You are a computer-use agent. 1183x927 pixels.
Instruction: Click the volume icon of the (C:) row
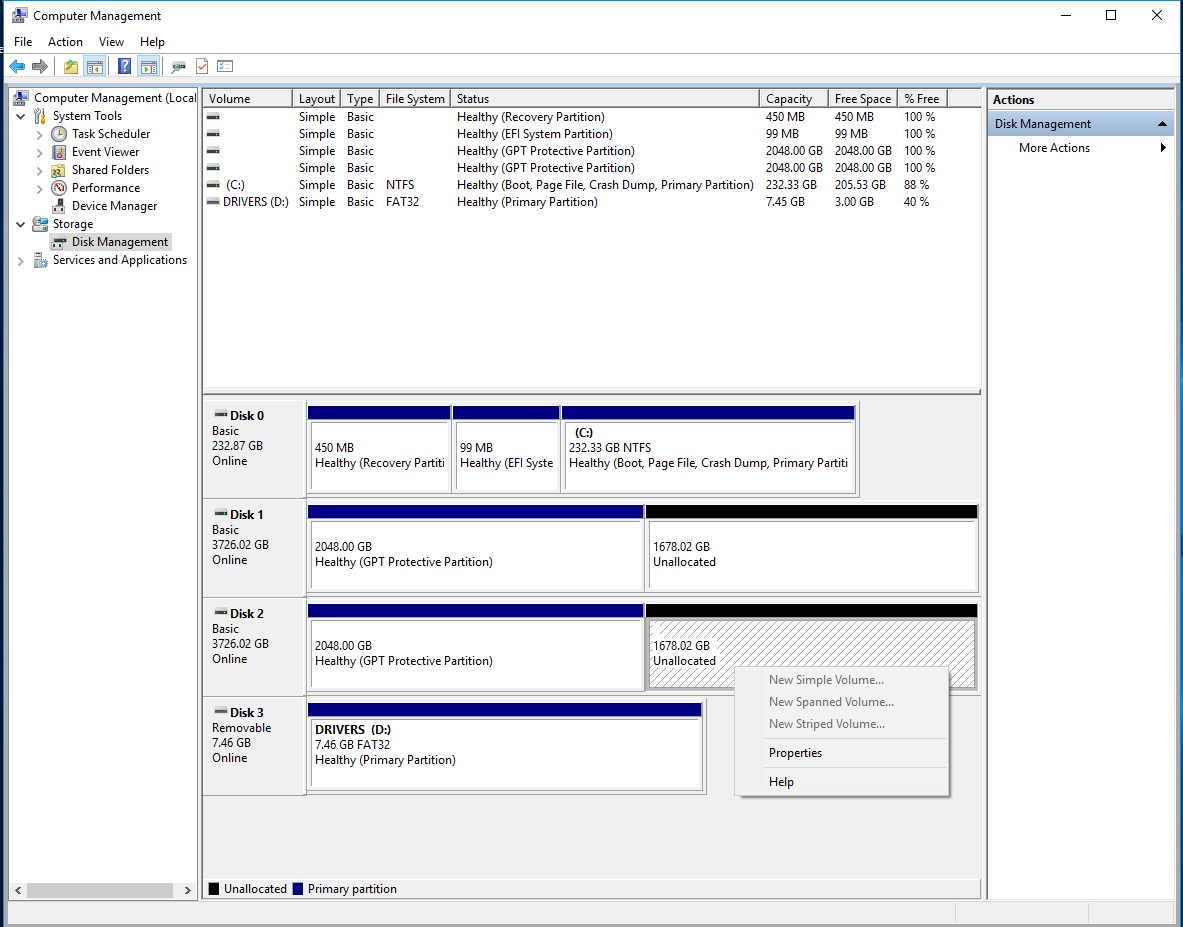coord(214,185)
